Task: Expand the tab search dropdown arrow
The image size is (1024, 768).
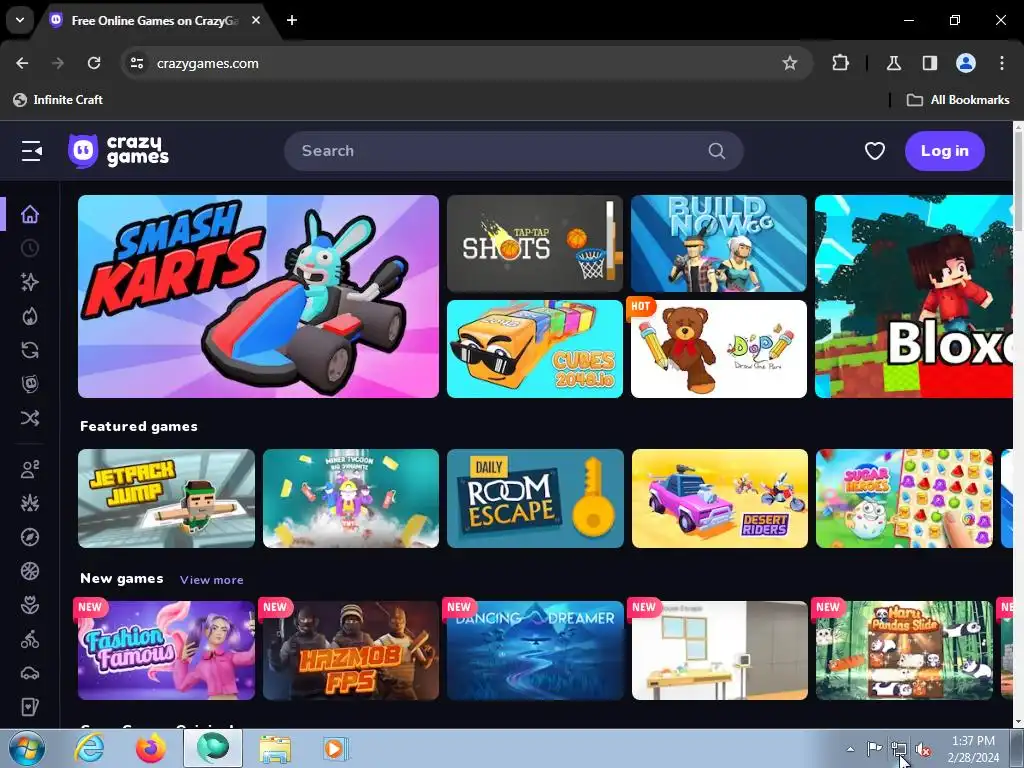Action: click(20, 20)
